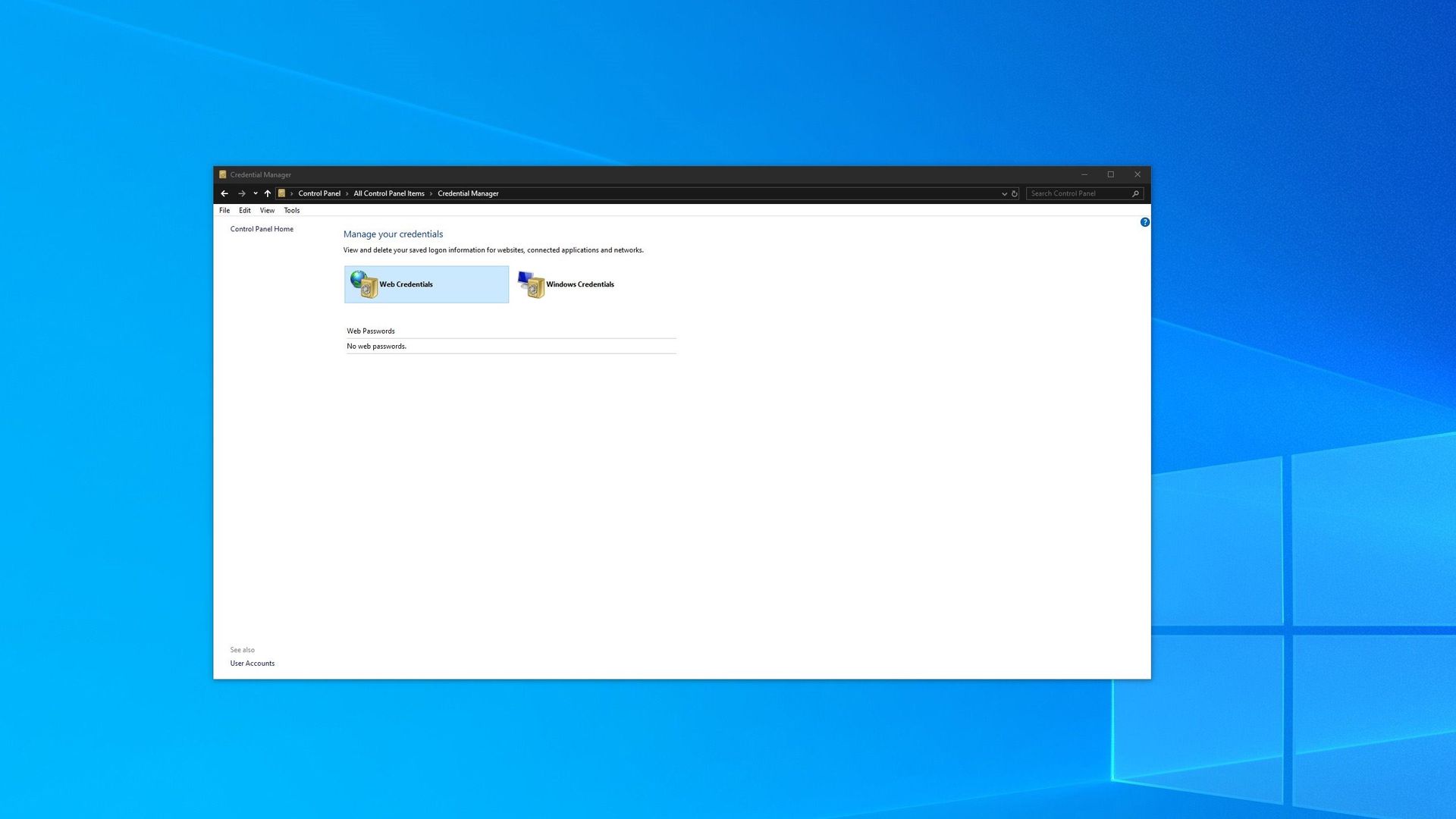The width and height of the screenshot is (1456, 819).
Task: Open the address bar history dropdown arrow
Action: click(1004, 193)
